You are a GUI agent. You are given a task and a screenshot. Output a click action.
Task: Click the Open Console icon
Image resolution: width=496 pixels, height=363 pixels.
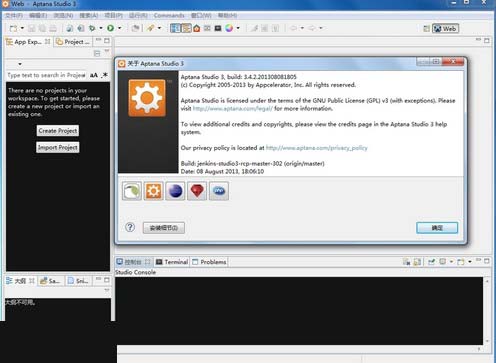461,262
